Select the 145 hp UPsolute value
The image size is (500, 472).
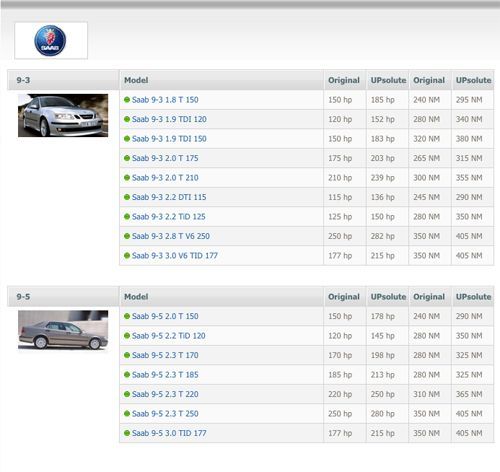[383, 336]
